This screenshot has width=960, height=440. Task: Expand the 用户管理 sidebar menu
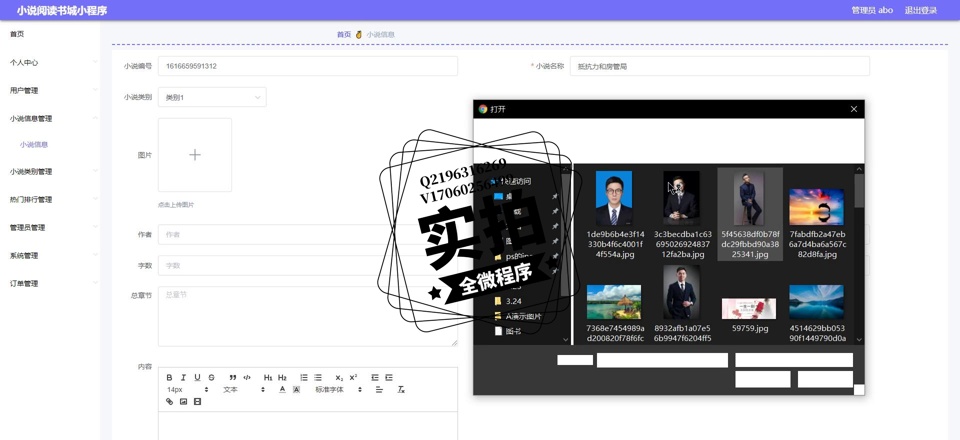click(50, 90)
